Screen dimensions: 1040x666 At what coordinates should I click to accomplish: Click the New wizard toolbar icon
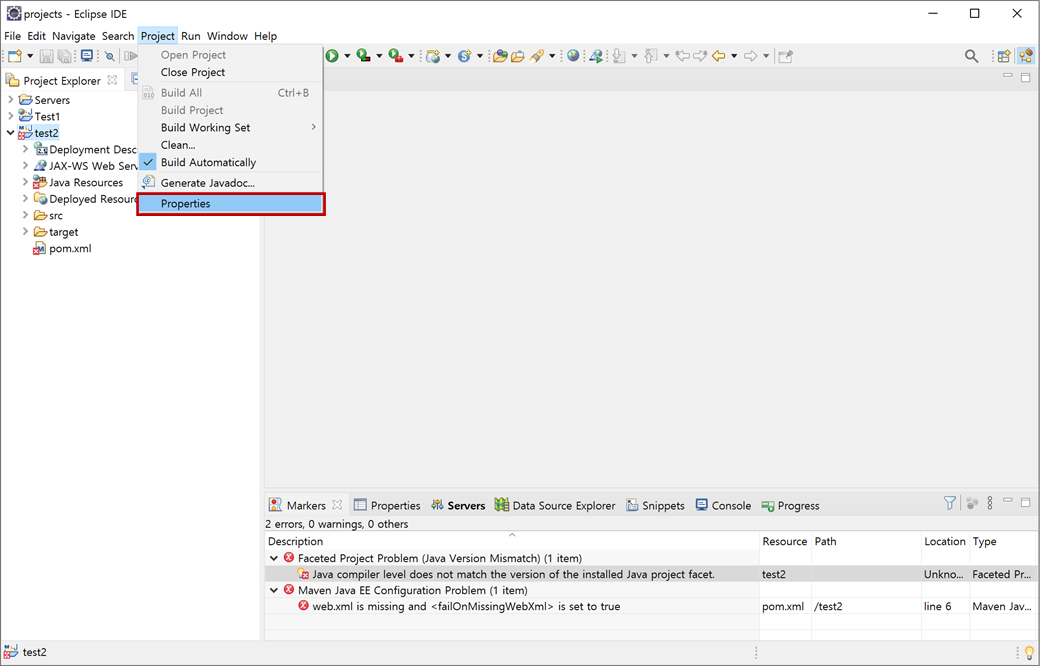tap(15, 56)
